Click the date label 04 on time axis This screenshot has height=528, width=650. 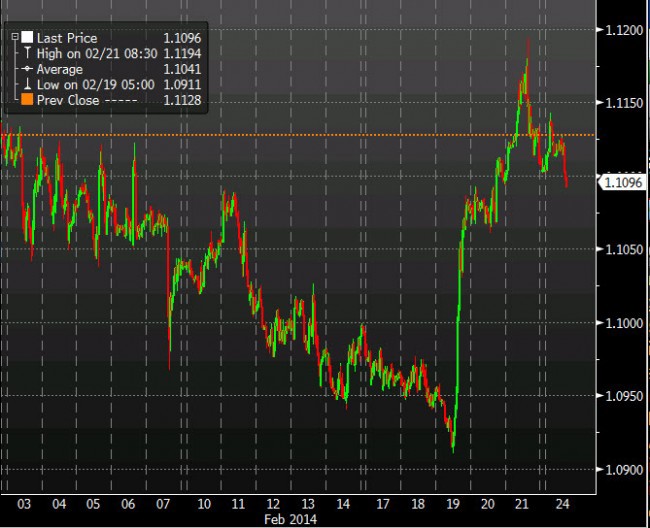click(x=59, y=504)
